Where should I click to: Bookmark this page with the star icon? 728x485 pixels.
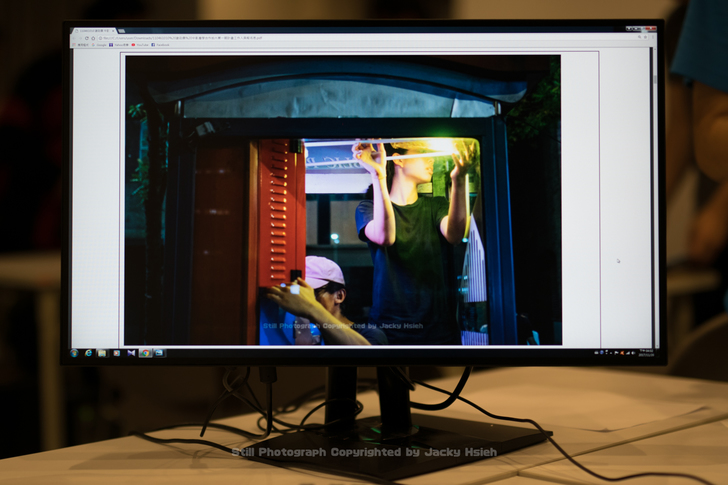click(643, 39)
